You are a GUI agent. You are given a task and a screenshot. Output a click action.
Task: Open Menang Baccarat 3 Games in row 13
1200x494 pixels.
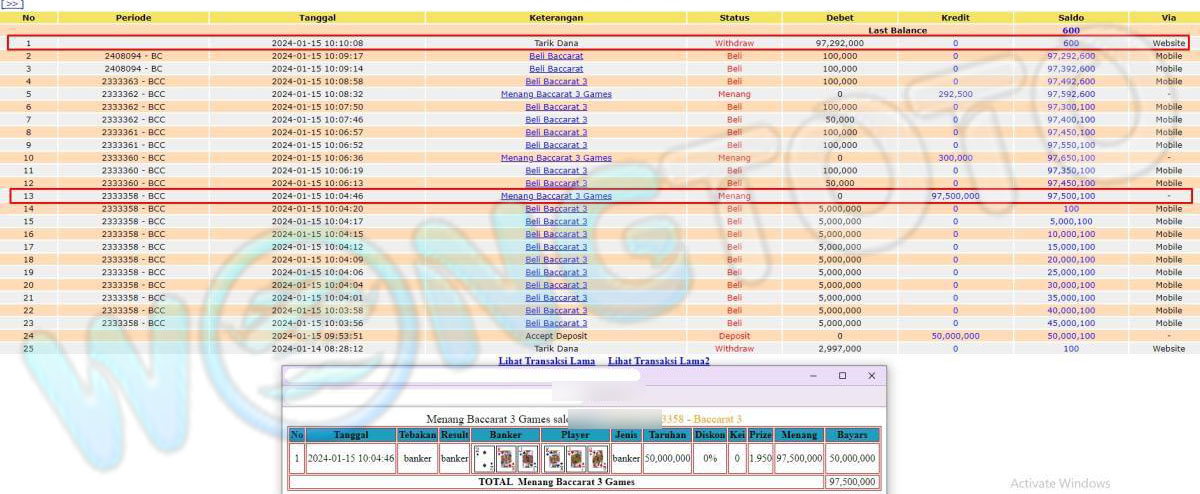point(556,196)
